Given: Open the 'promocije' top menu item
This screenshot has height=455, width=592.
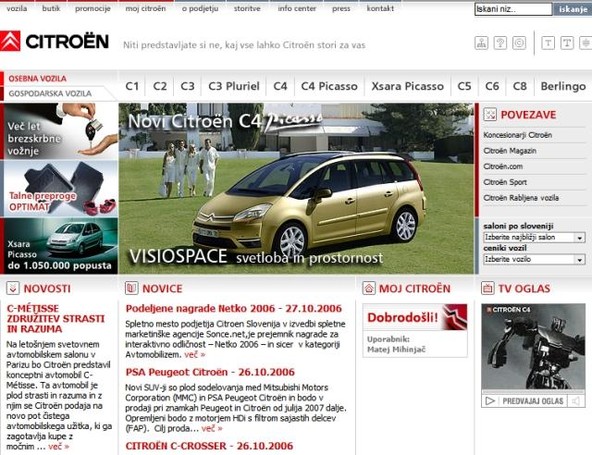Looking at the screenshot, I should pos(92,8).
